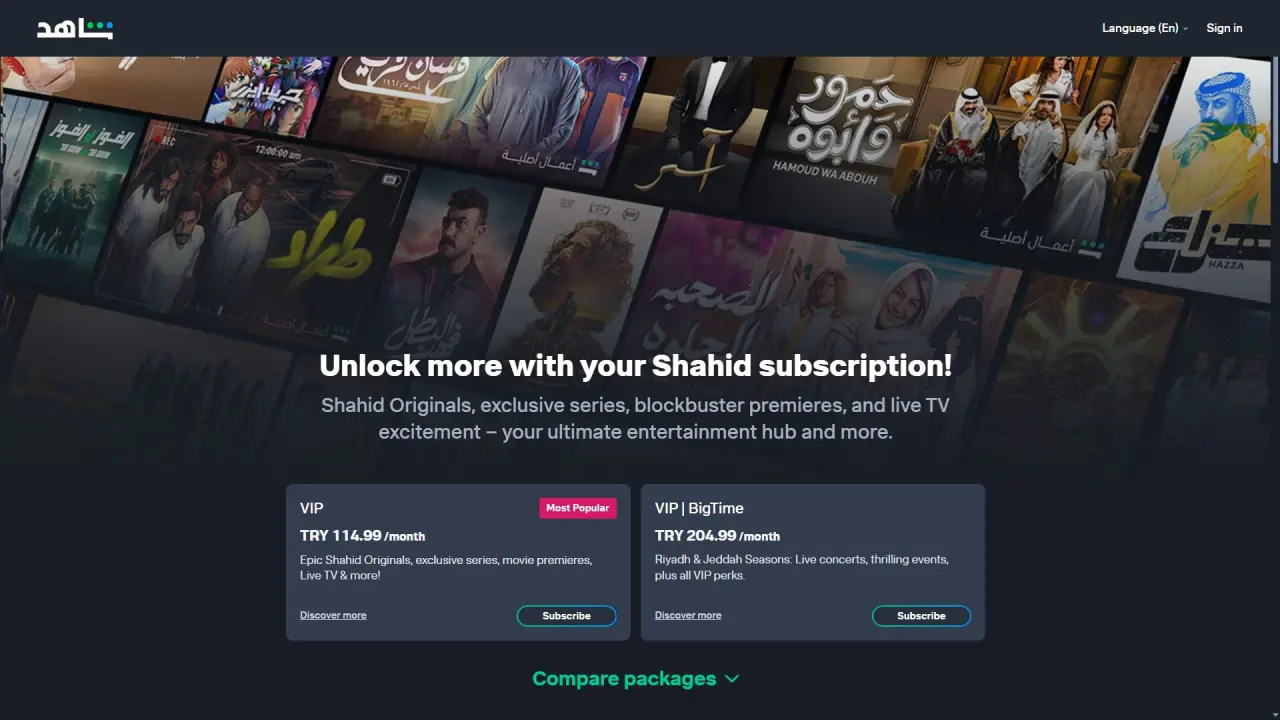Select the VIP | BigTime package title
Screen dimensions: 1280x720
(699, 508)
